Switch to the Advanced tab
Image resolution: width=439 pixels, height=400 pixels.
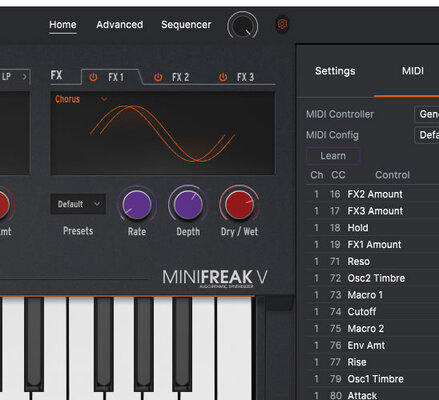[x=120, y=24]
